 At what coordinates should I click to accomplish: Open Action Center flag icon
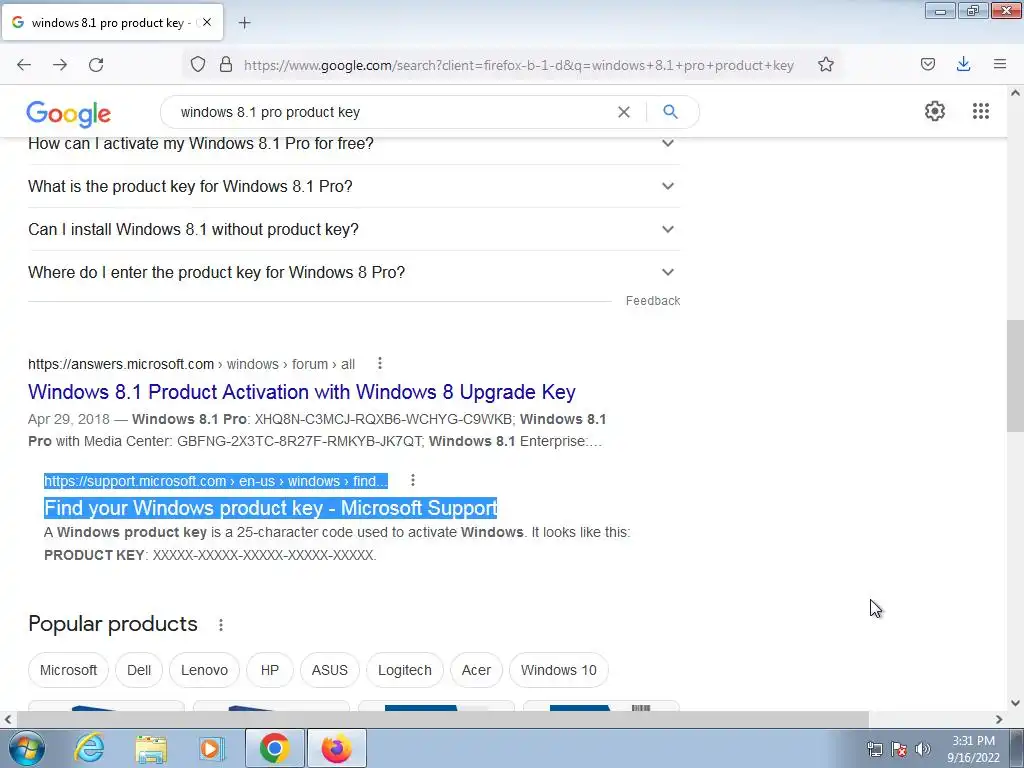tap(899, 749)
